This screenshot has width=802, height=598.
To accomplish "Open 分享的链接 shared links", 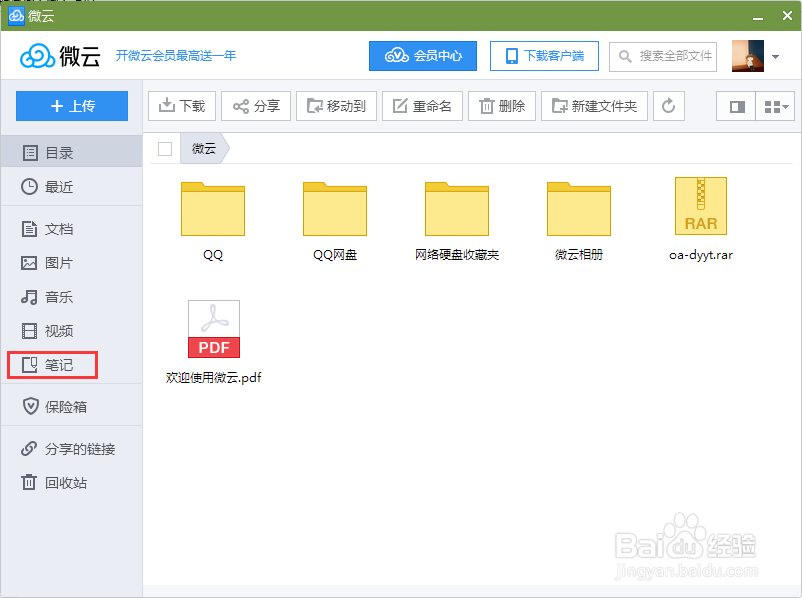I will [x=72, y=449].
